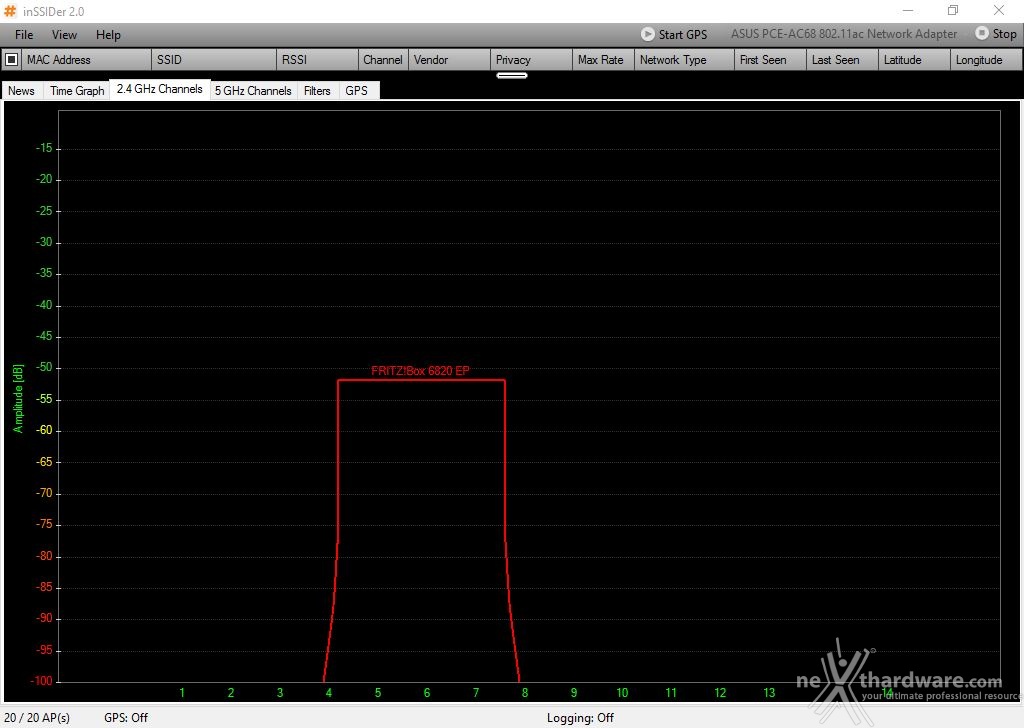
Task: Toggle the select-all checkbox beside MAC Address
Action: click(11, 59)
